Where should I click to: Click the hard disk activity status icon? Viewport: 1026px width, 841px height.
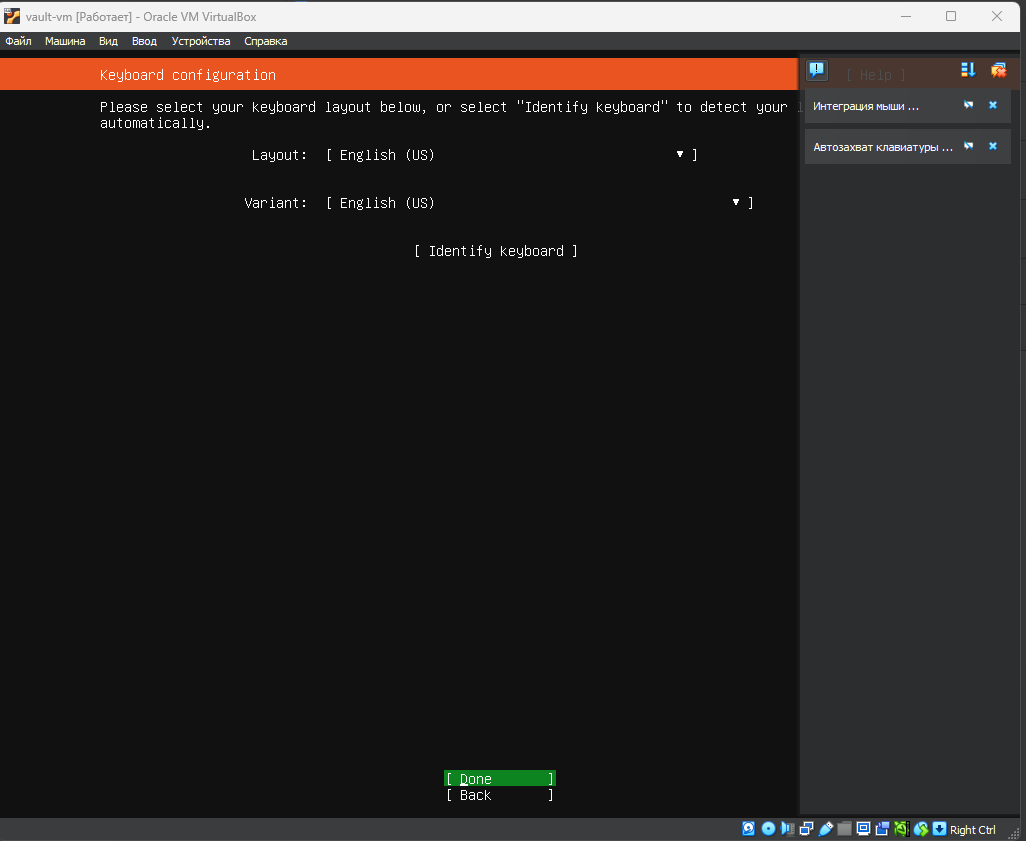click(x=749, y=829)
